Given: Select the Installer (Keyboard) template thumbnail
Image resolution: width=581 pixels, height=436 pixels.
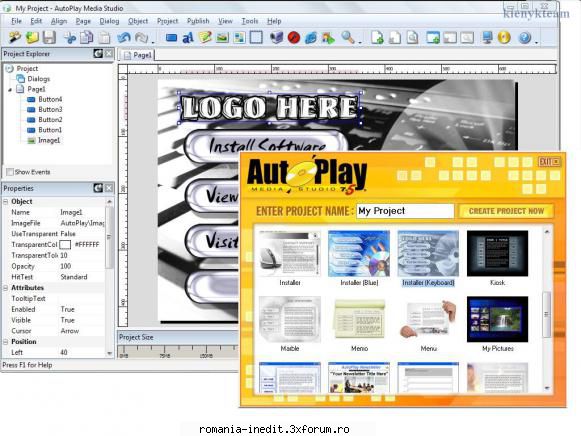Looking at the screenshot, I should (428, 254).
